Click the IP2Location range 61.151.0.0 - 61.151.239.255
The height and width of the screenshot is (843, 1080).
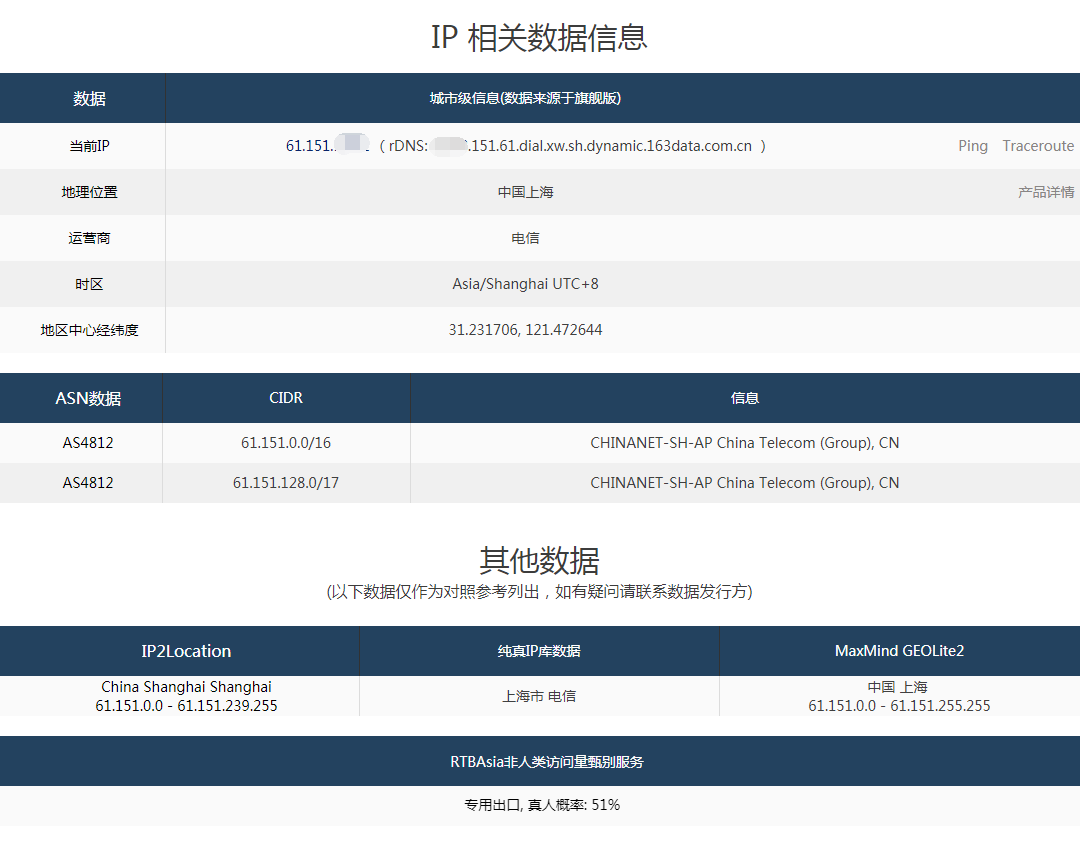186,706
